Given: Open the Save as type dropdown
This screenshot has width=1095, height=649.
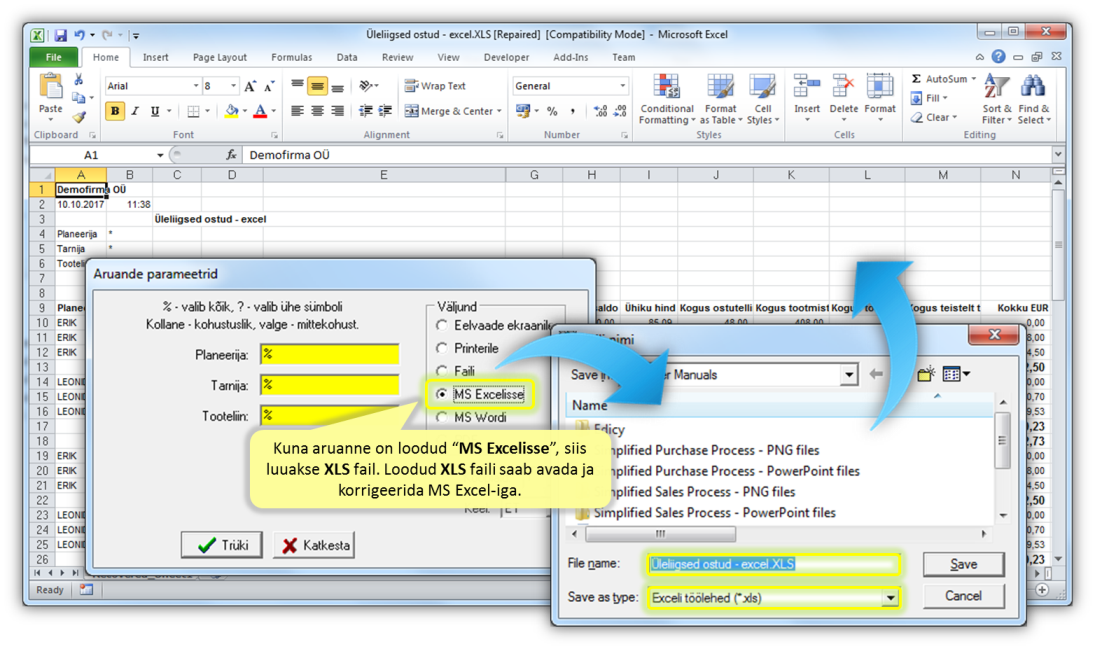Looking at the screenshot, I should point(890,598).
